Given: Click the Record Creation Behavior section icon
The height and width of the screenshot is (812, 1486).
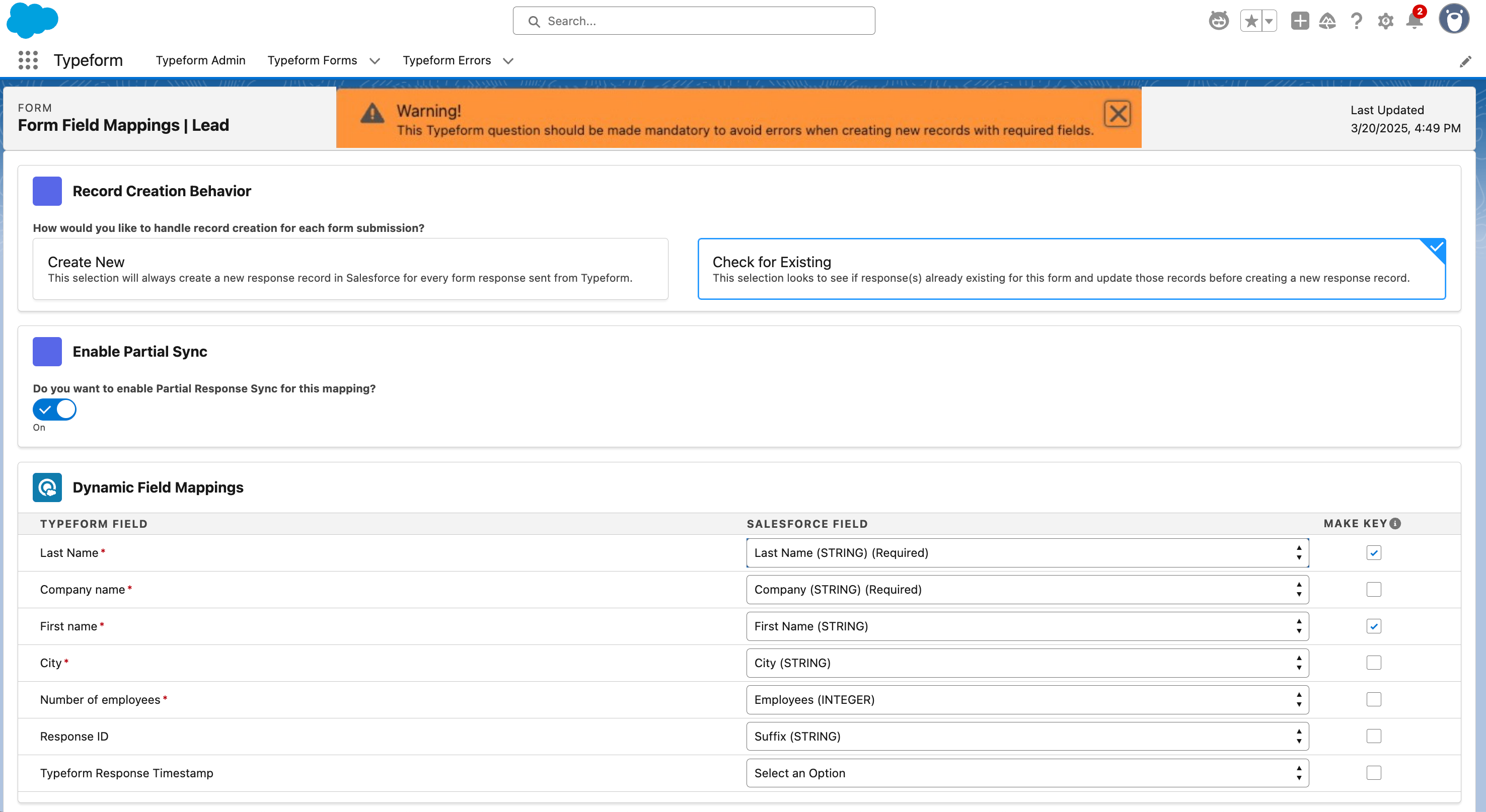Looking at the screenshot, I should (x=47, y=191).
